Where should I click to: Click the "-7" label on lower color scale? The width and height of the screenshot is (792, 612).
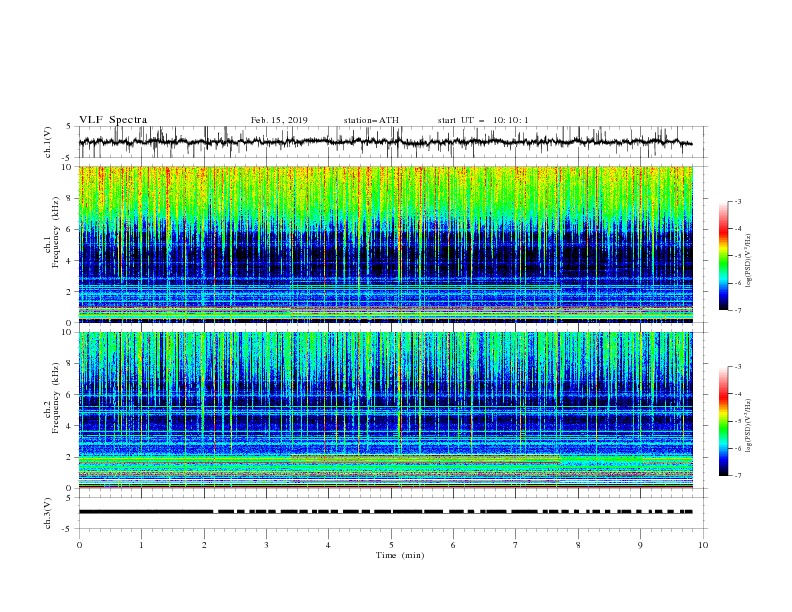click(x=737, y=475)
